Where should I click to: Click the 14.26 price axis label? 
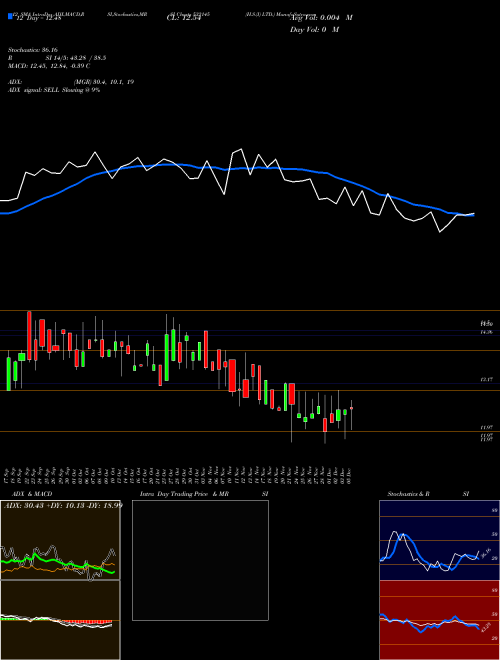coord(487,332)
